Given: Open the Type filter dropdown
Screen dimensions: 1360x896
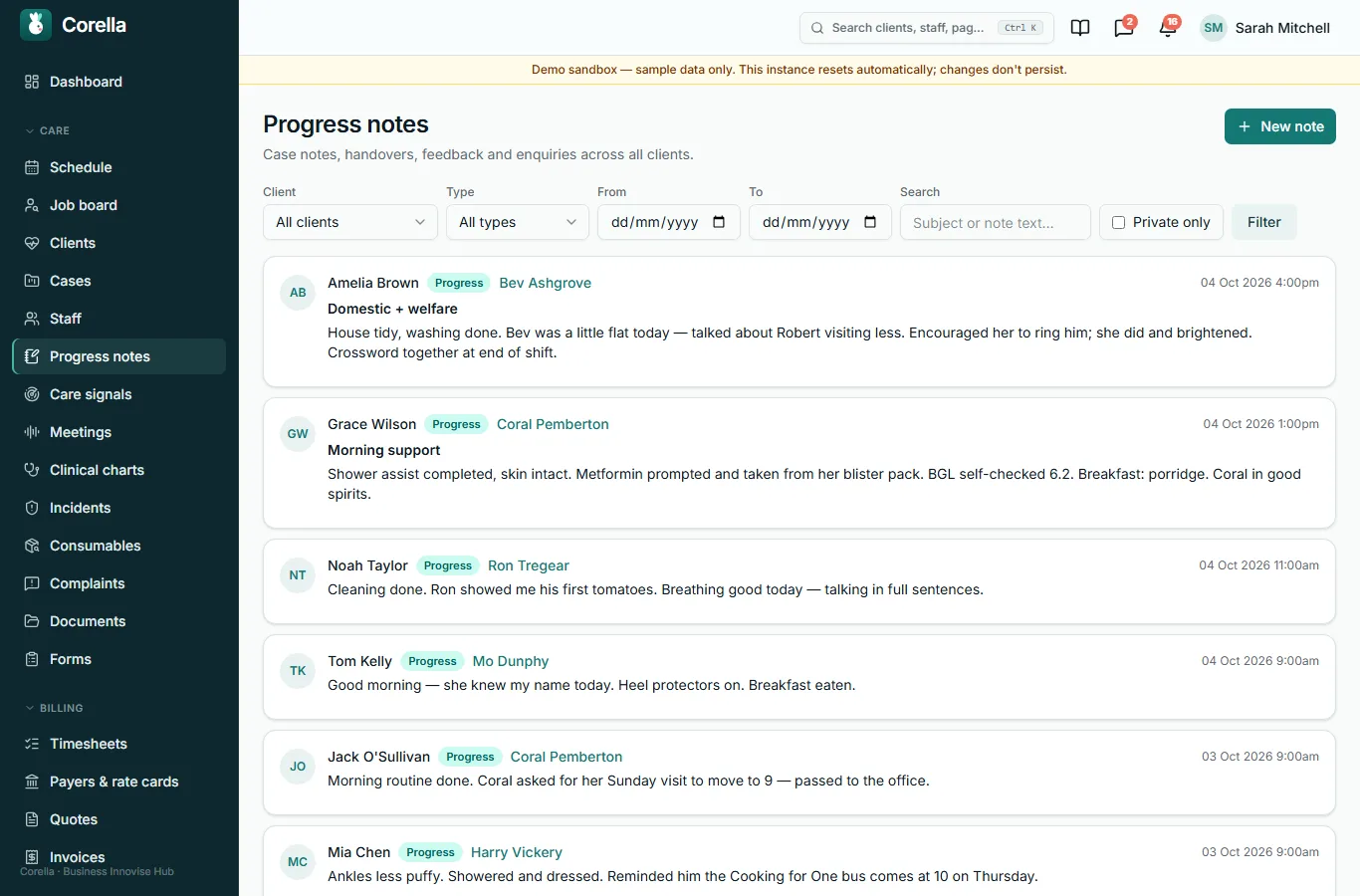Looking at the screenshot, I should (x=518, y=222).
